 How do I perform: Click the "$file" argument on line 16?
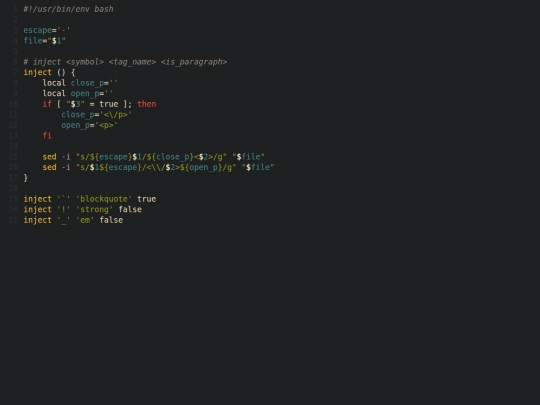(258, 167)
